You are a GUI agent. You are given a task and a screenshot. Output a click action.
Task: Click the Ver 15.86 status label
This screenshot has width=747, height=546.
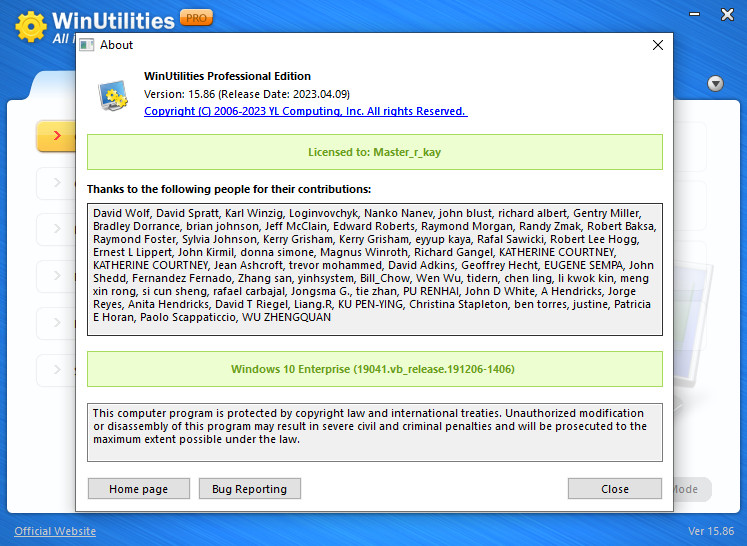[711, 531]
